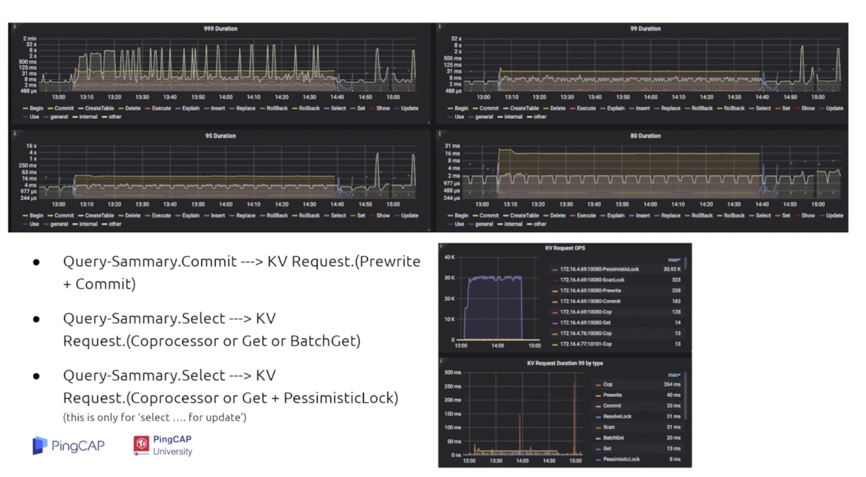The width and height of the screenshot is (866, 477).
Task: Open the 99 Duration panel title menu
Action: pyautogui.click(x=645, y=29)
